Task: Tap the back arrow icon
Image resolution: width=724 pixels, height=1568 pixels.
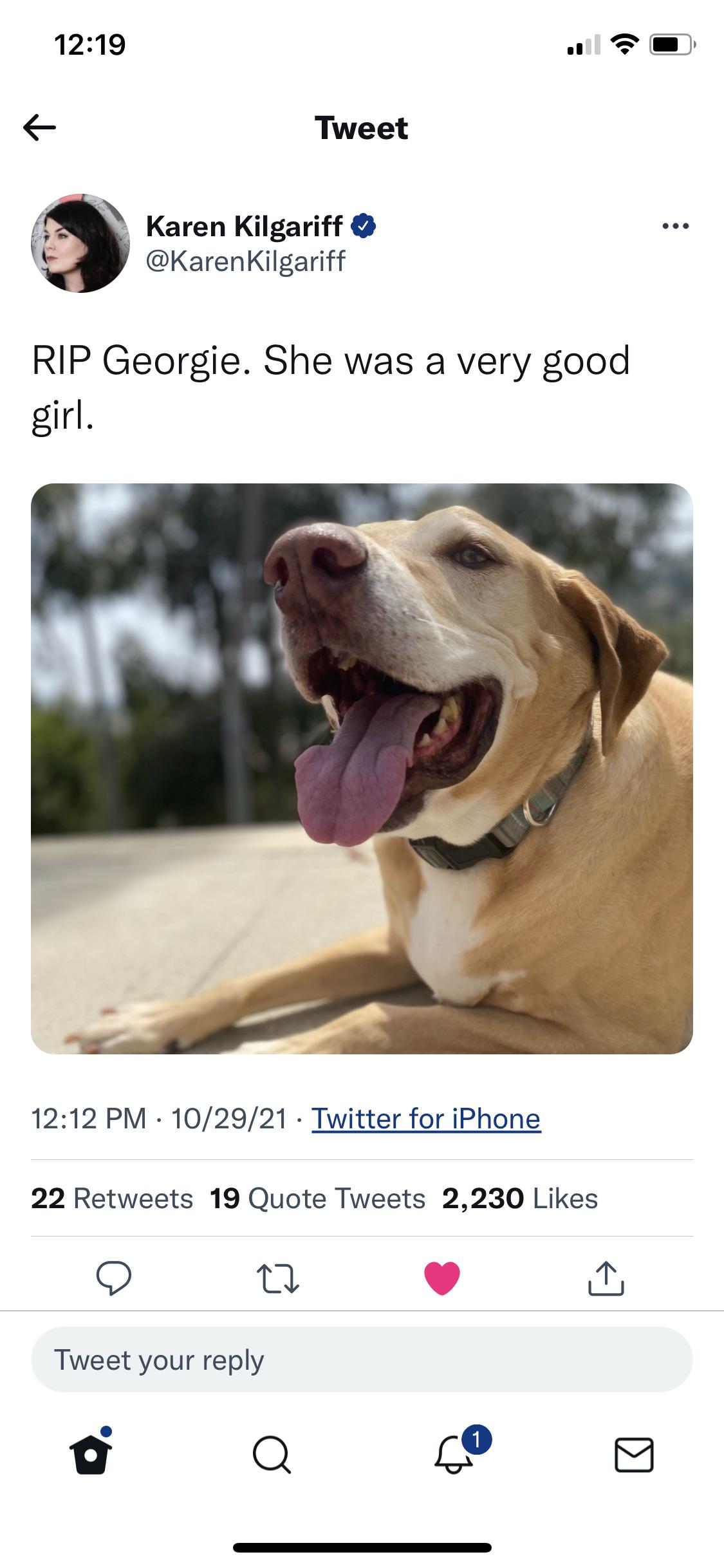Action: click(39, 127)
